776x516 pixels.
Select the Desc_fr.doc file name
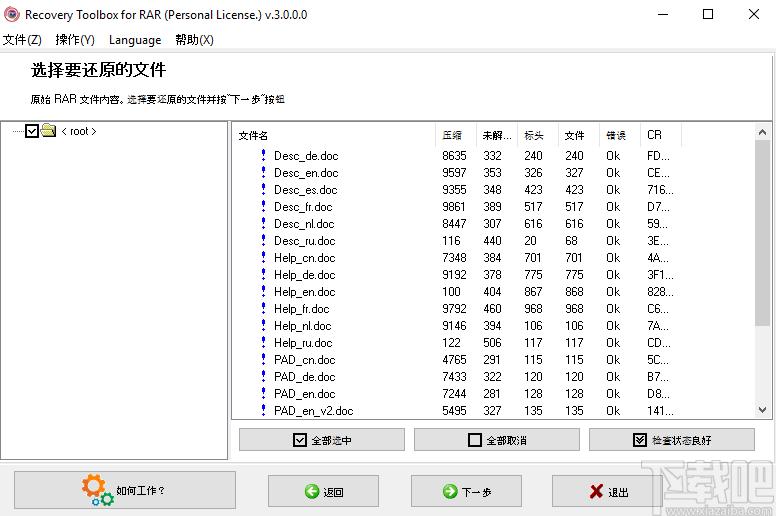[303, 207]
